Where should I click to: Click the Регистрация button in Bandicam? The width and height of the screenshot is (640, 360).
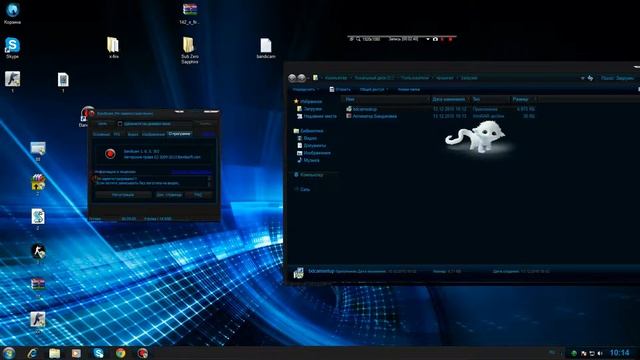coord(123,195)
